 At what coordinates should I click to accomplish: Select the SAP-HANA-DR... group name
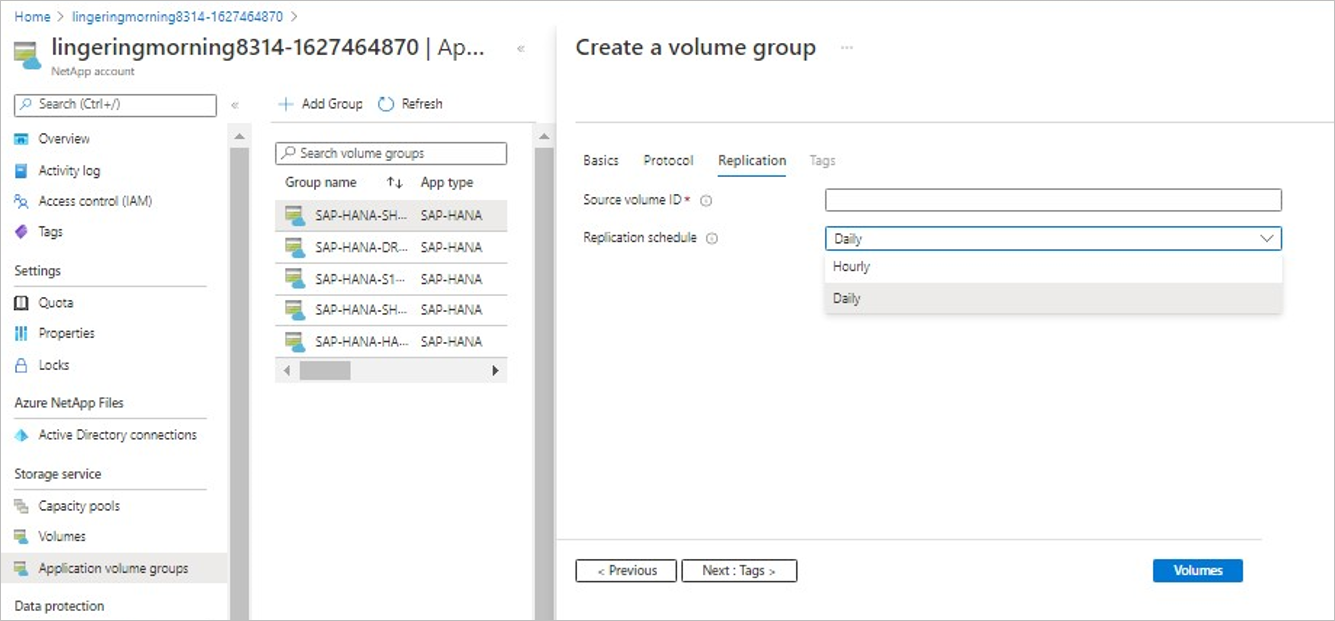pyautogui.click(x=362, y=247)
